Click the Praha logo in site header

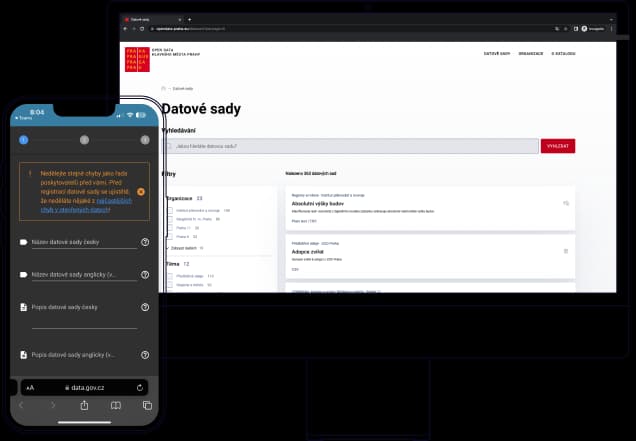pyautogui.click(x=137, y=59)
